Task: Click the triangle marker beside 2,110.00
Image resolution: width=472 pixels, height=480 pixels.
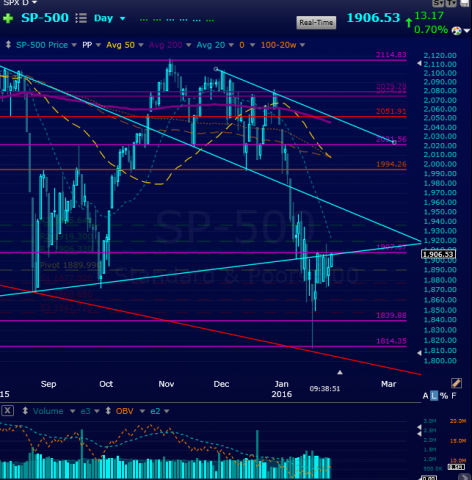Action: [419, 63]
